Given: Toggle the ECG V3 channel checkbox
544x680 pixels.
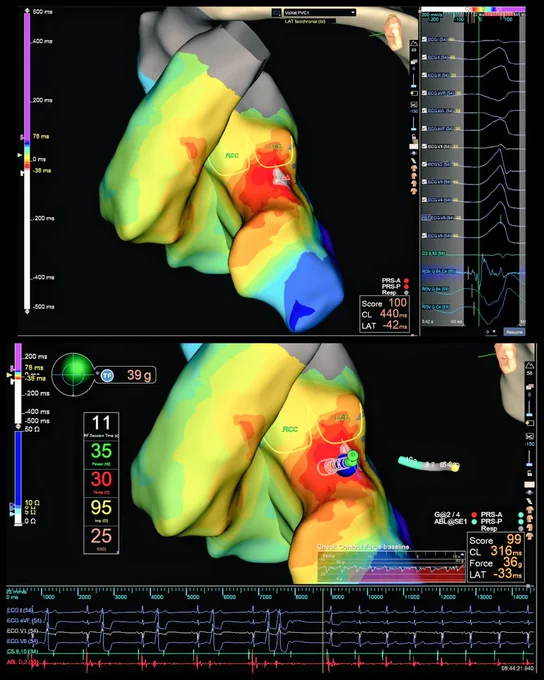Looking at the screenshot, I should point(425,182).
